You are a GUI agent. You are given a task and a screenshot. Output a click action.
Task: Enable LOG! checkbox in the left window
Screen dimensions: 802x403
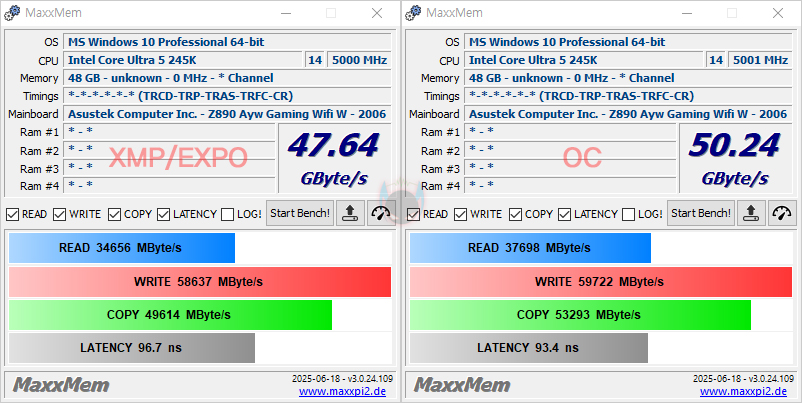click(x=228, y=214)
